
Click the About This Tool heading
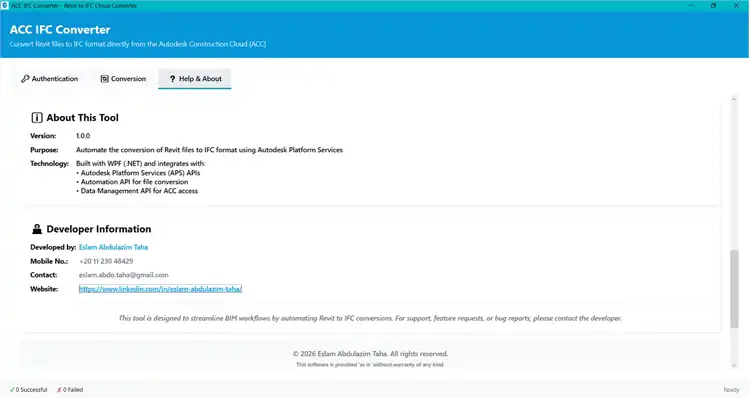tap(82, 118)
